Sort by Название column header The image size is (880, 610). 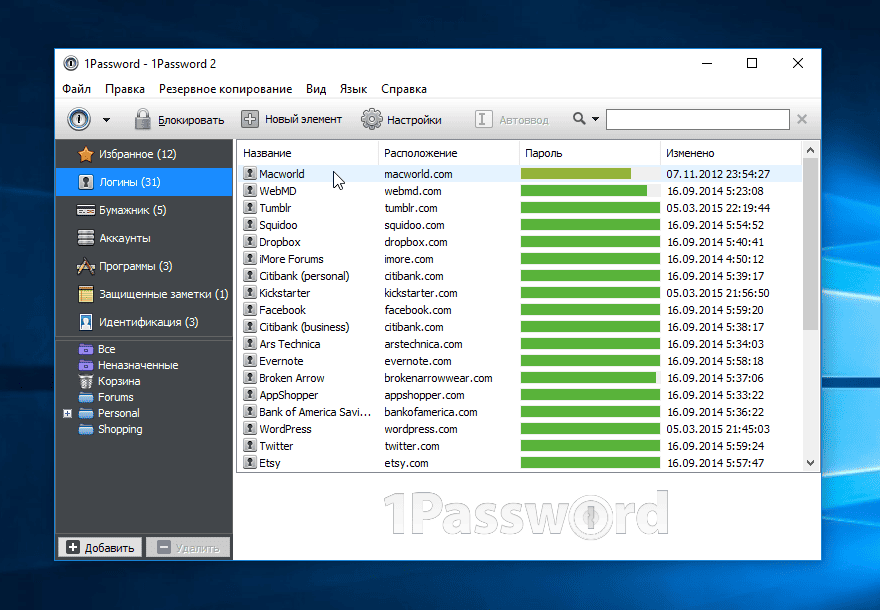(x=308, y=153)
